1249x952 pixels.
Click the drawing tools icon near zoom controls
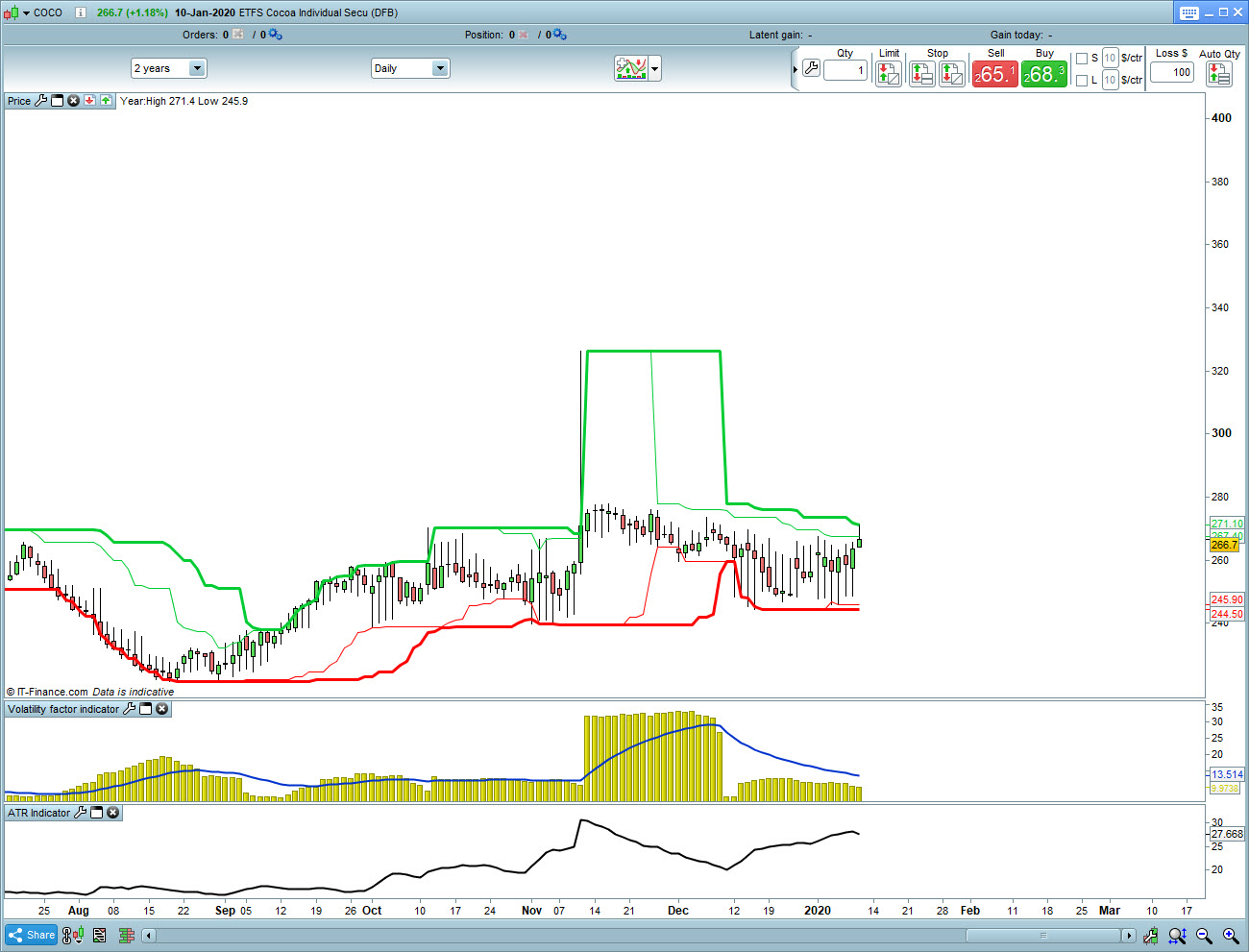[x=1150, y=935]
